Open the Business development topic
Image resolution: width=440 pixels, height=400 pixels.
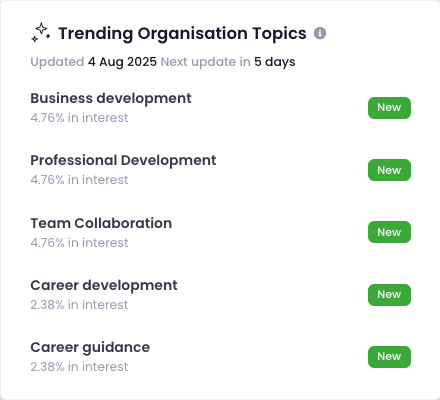pos(111,99)
